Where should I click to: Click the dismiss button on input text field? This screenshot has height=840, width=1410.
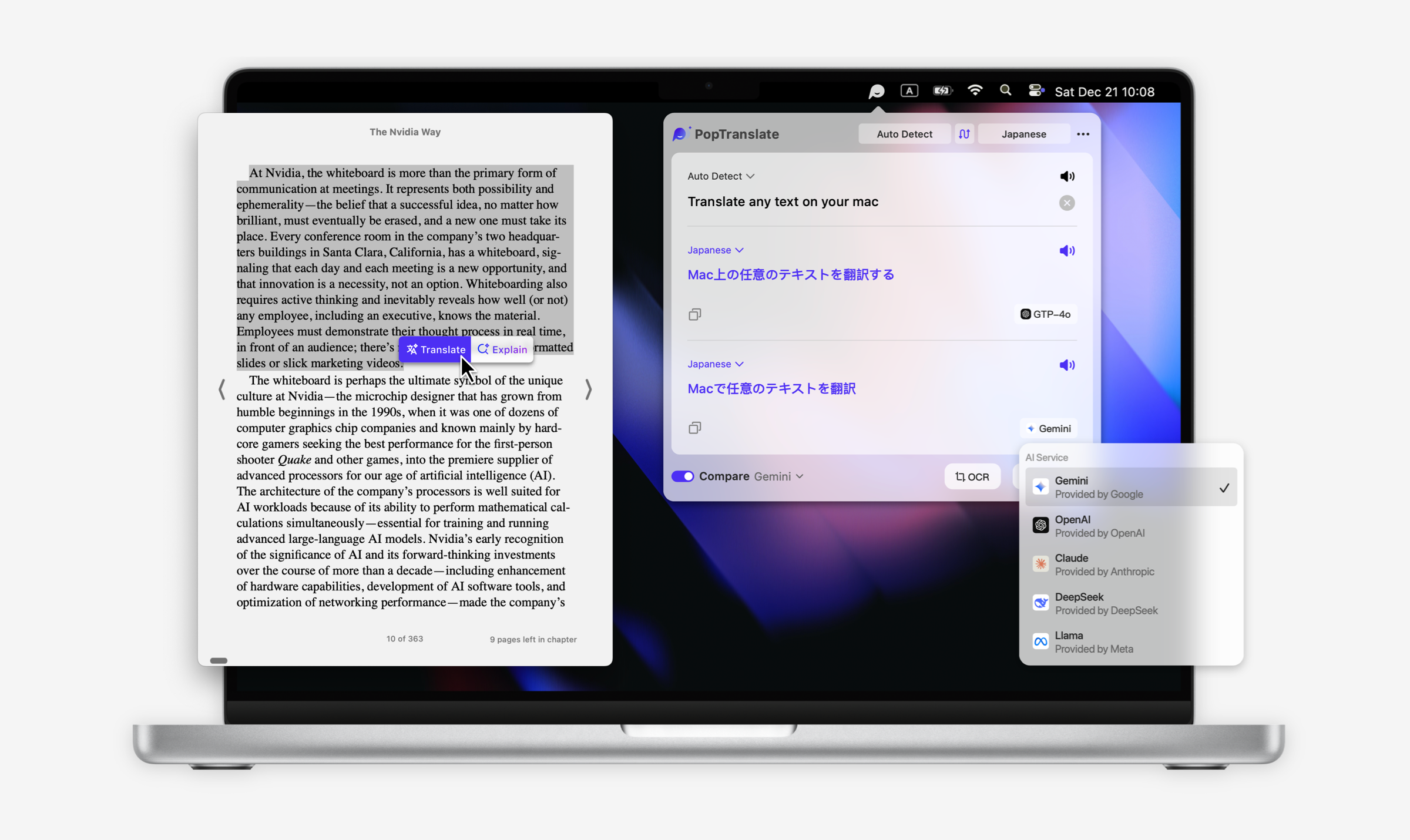click(x=1067, y=203)
